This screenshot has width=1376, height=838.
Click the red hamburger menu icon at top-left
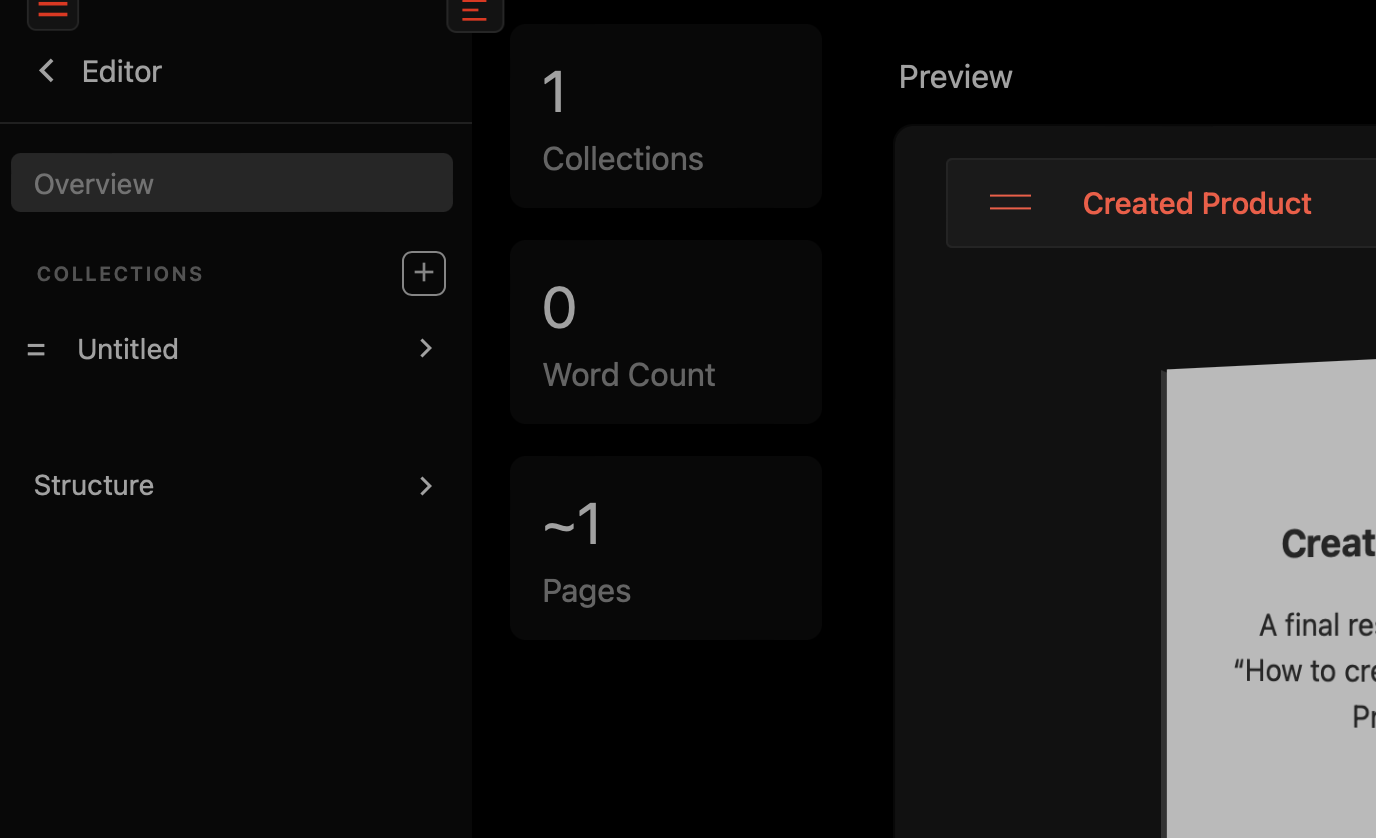[52, 11]
